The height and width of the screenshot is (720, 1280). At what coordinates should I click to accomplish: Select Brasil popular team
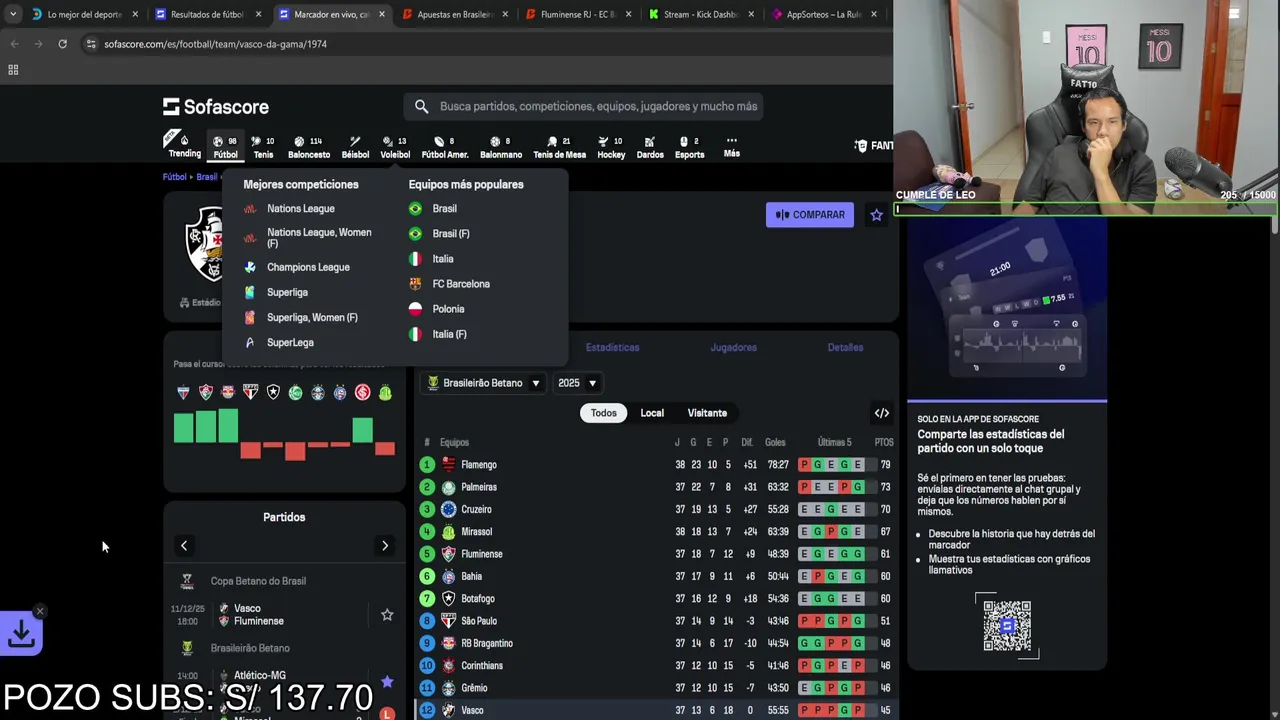(x=444, y=209)
